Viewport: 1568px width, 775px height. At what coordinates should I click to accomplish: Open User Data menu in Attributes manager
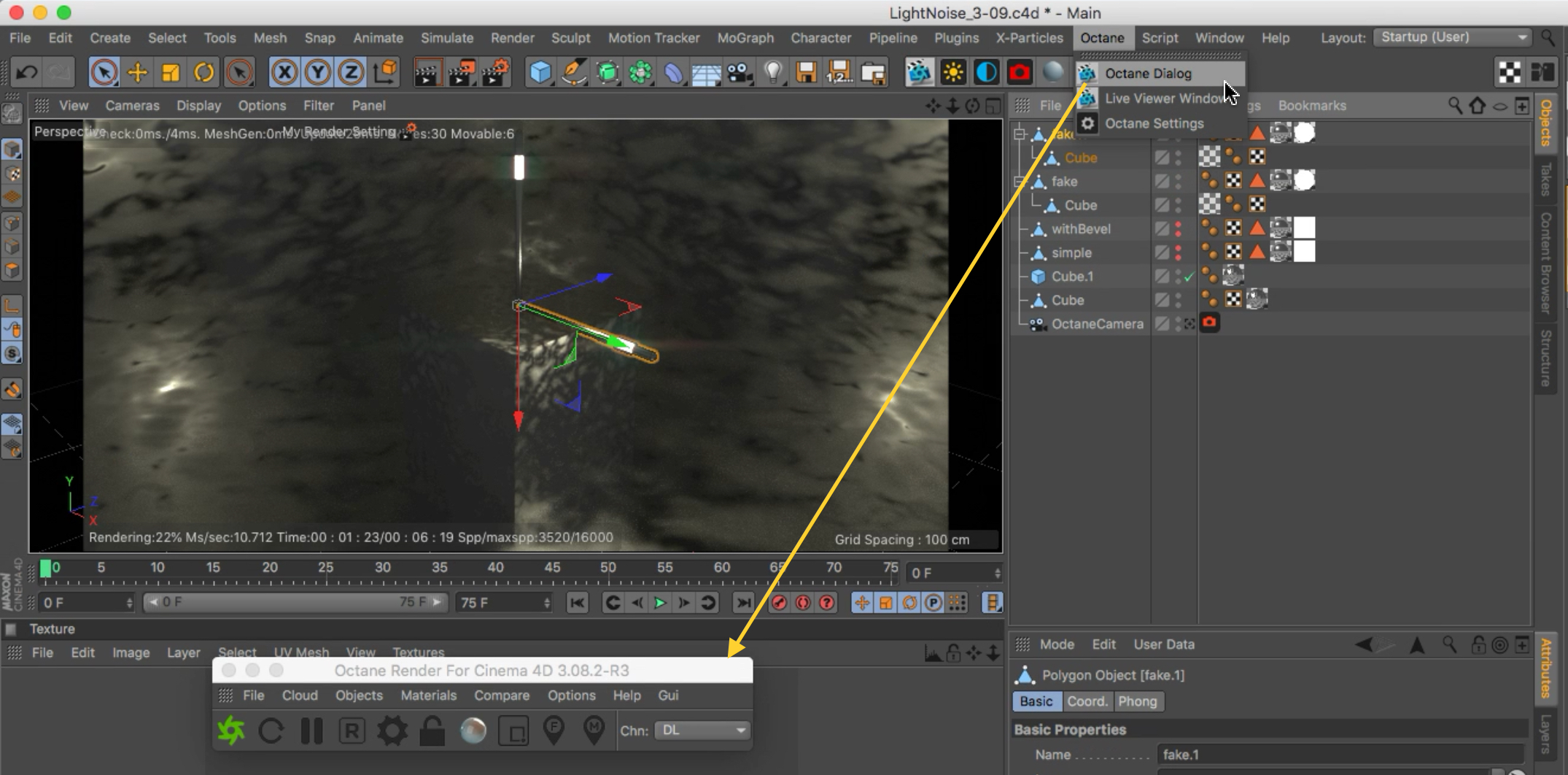(x=1163, y=644)
